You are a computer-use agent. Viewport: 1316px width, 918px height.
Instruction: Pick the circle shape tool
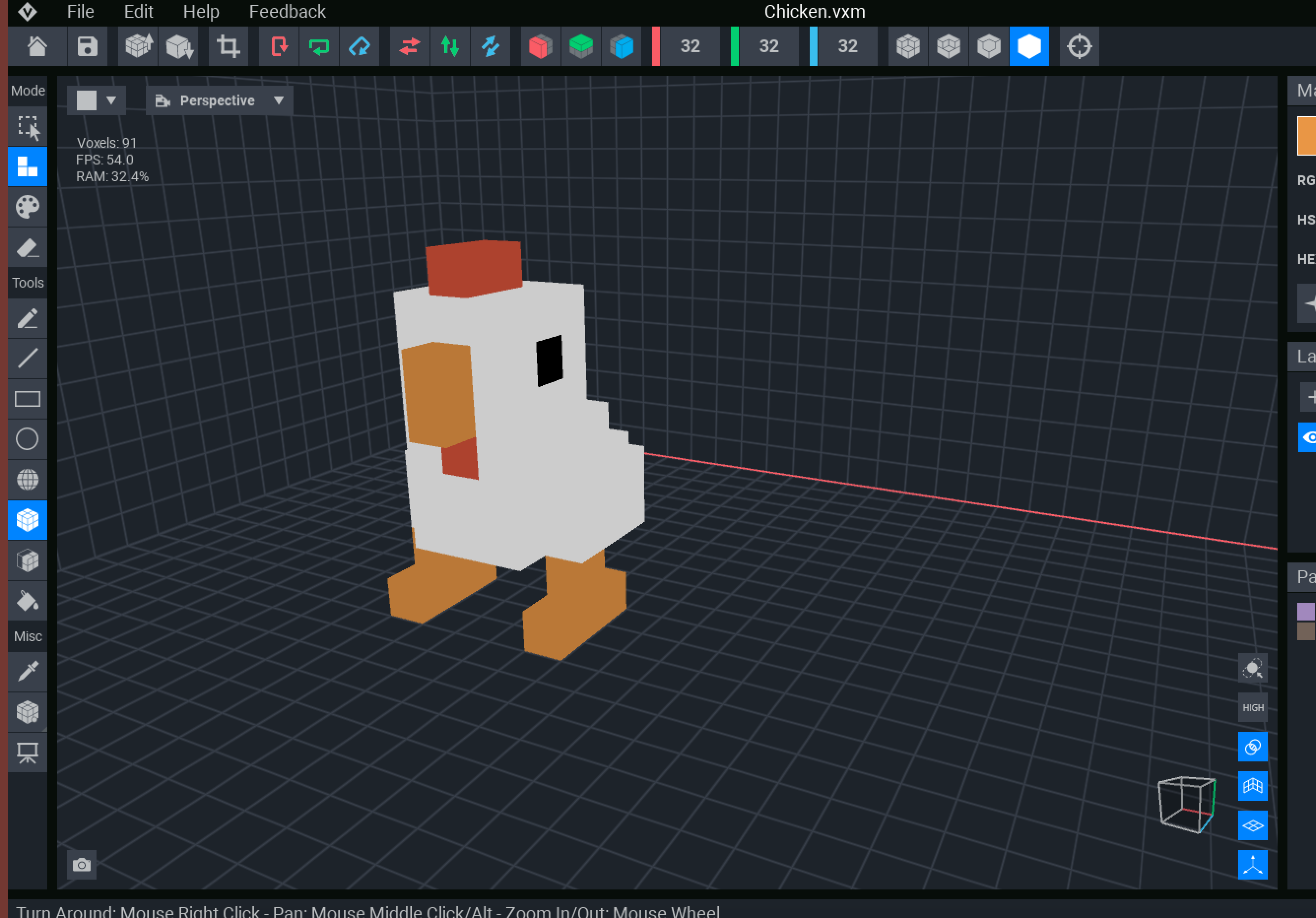(x=27, y=439)
